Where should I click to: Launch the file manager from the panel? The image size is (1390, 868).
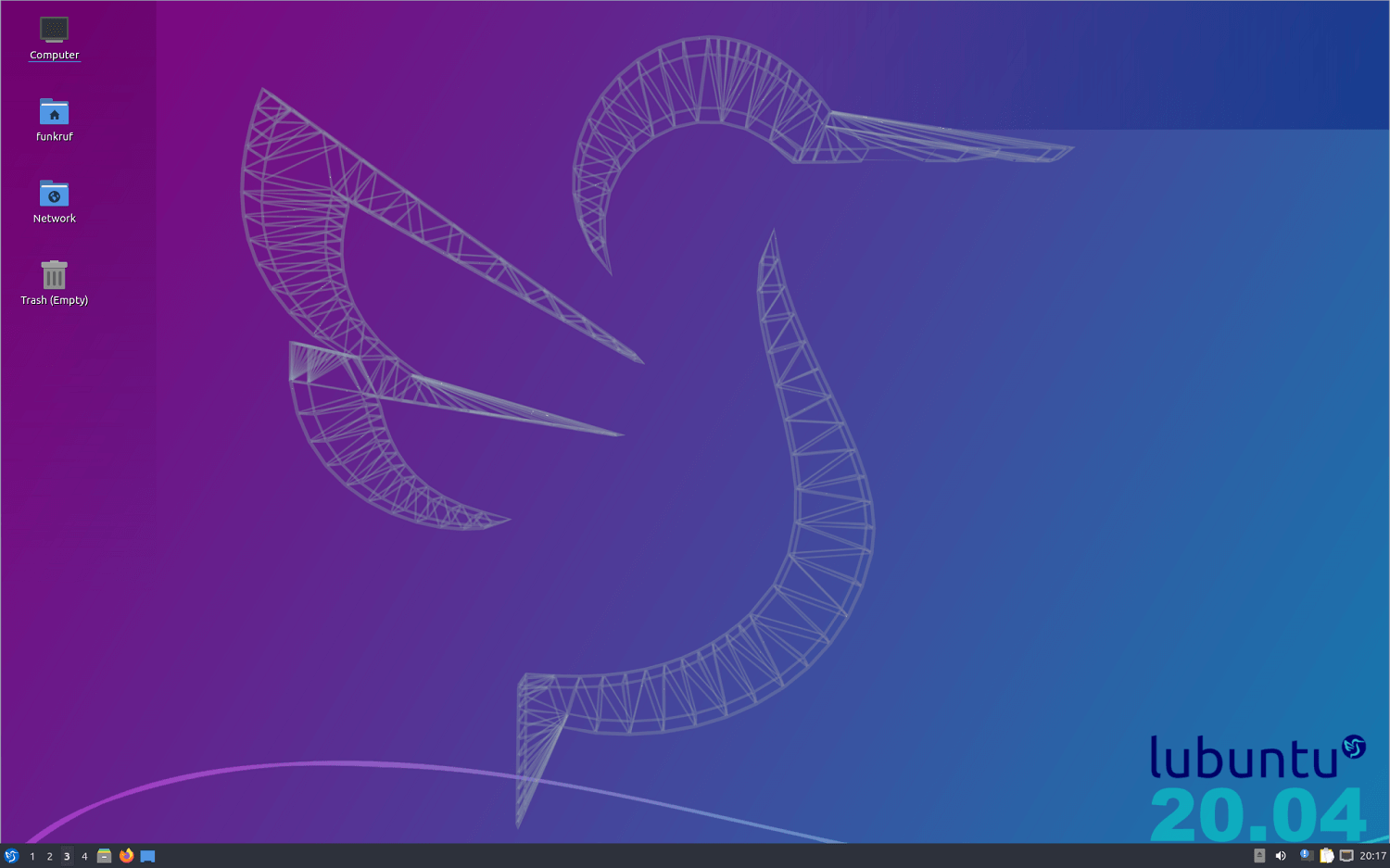tap(104, 856)
